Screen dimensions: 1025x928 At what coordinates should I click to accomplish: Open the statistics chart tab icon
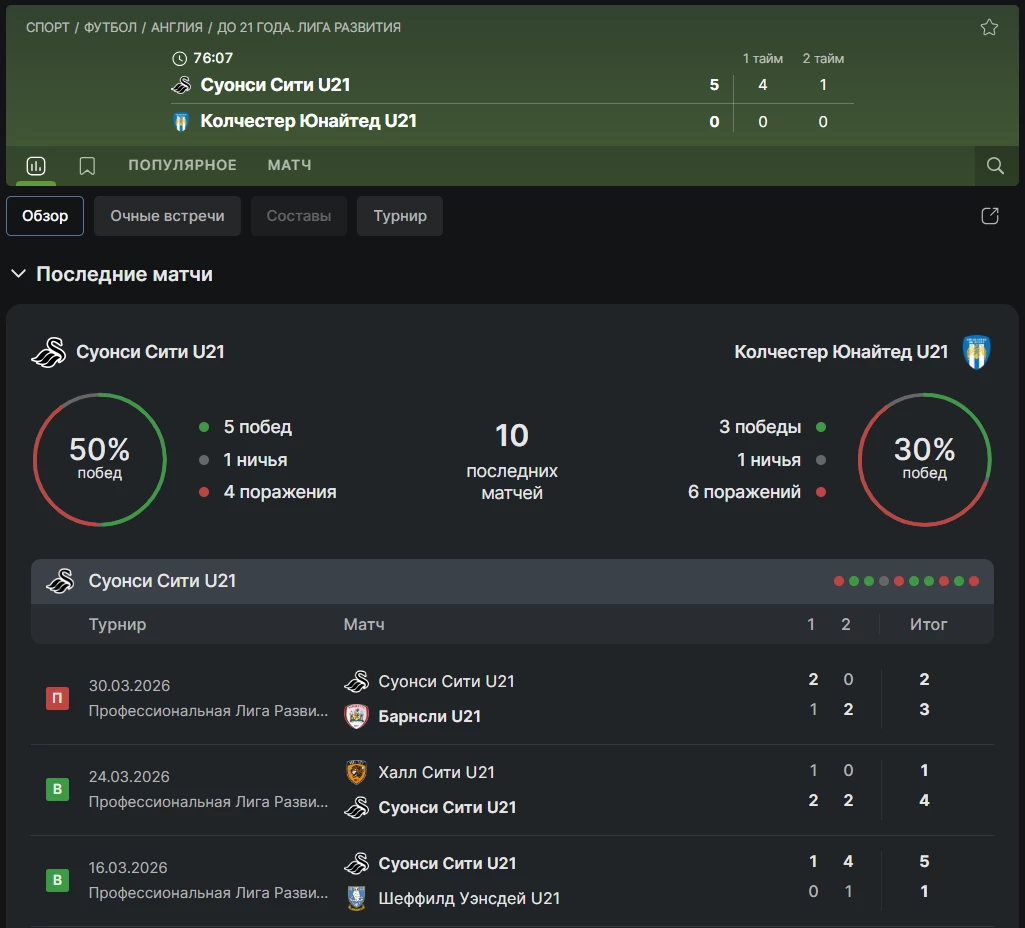pyautogui.click(x=36, y=166)
